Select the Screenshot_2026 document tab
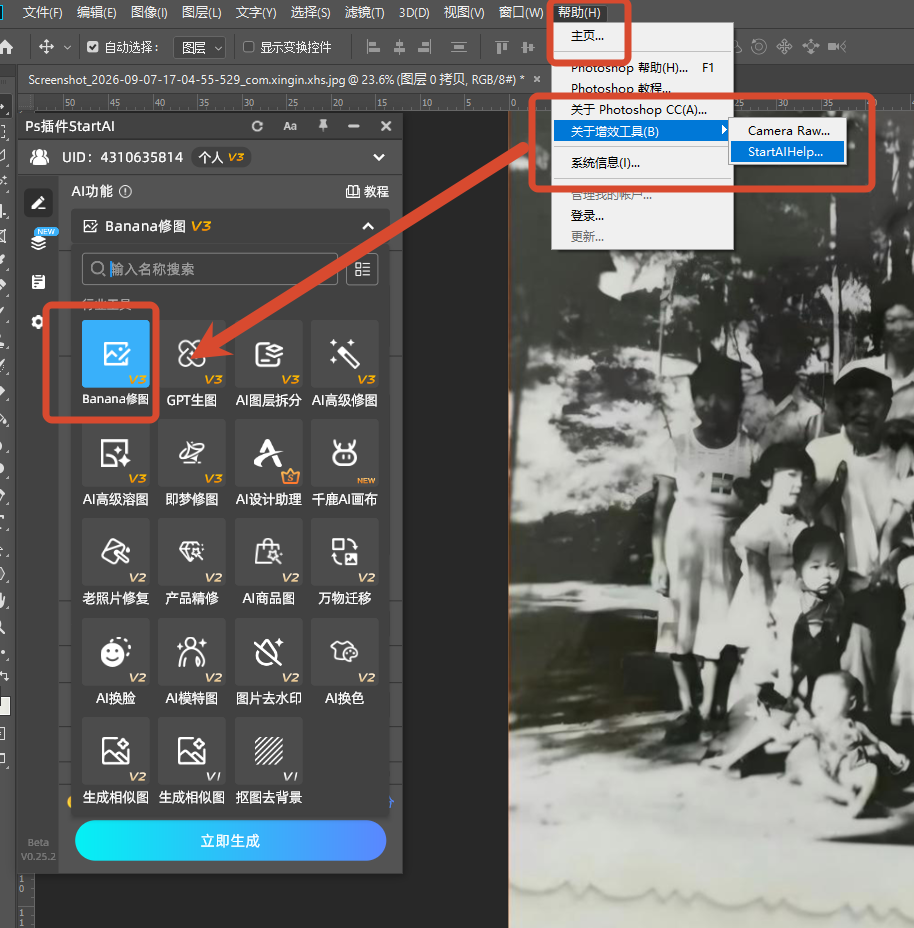 point(276,79)
